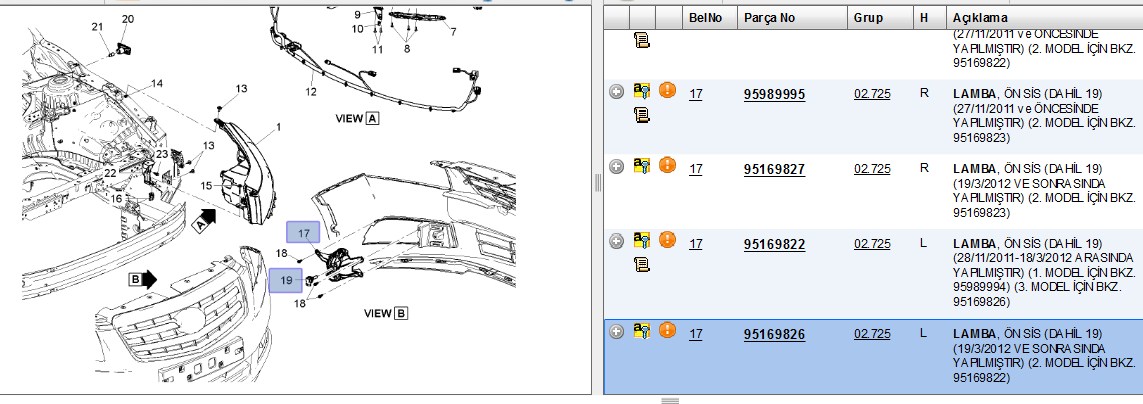Click the H column header
This screenshot has width=1143, height=404.
[x=928, y=18]
